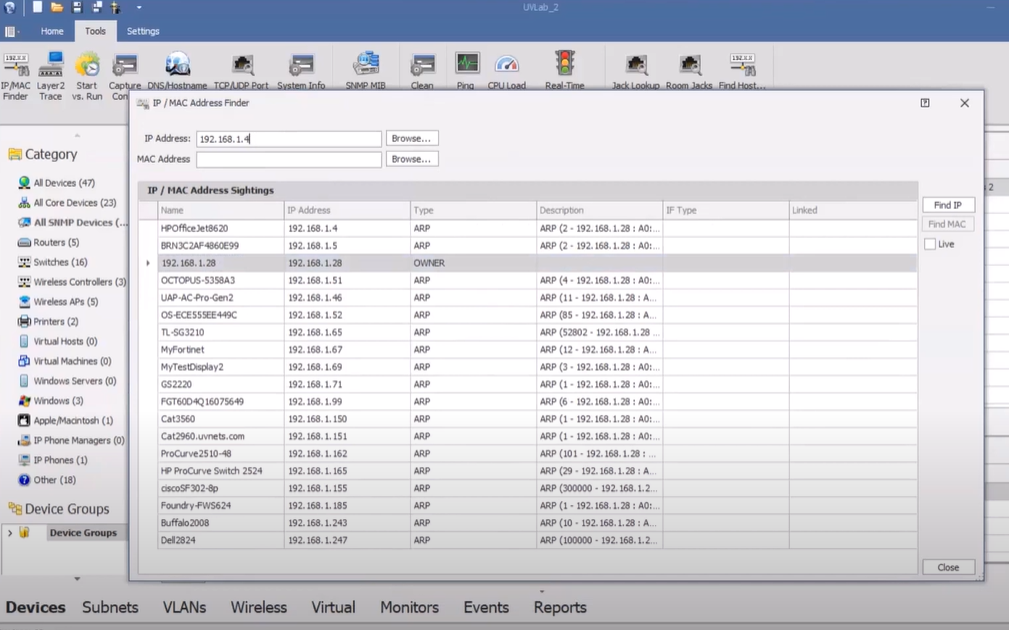1009x630 pixels.
Task: Switch to the Home ribbon tab
Action: [x=52, y=31]
